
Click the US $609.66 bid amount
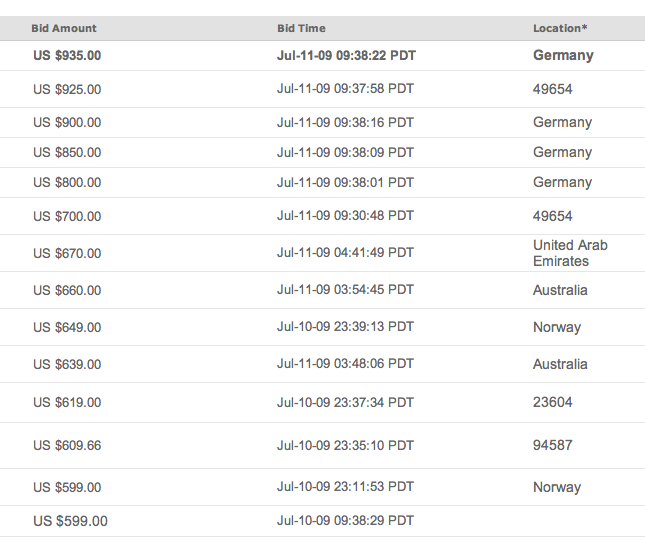pos(67,446)
